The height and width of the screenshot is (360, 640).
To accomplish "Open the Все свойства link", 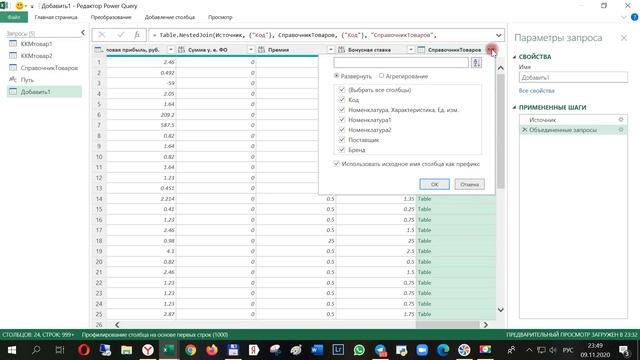I will click(x=536, y=91).
